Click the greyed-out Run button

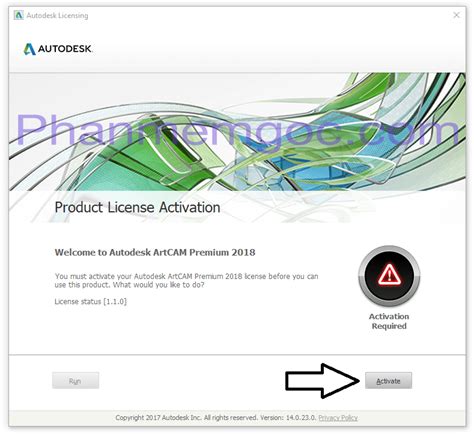(x=75, y=381)
